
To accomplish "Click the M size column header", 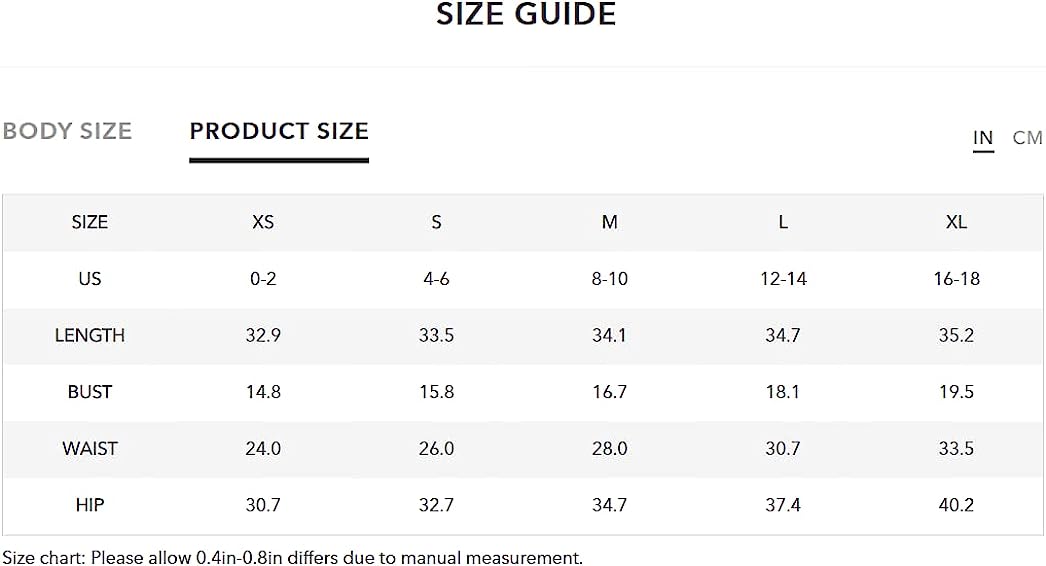I will pos(609,222).
